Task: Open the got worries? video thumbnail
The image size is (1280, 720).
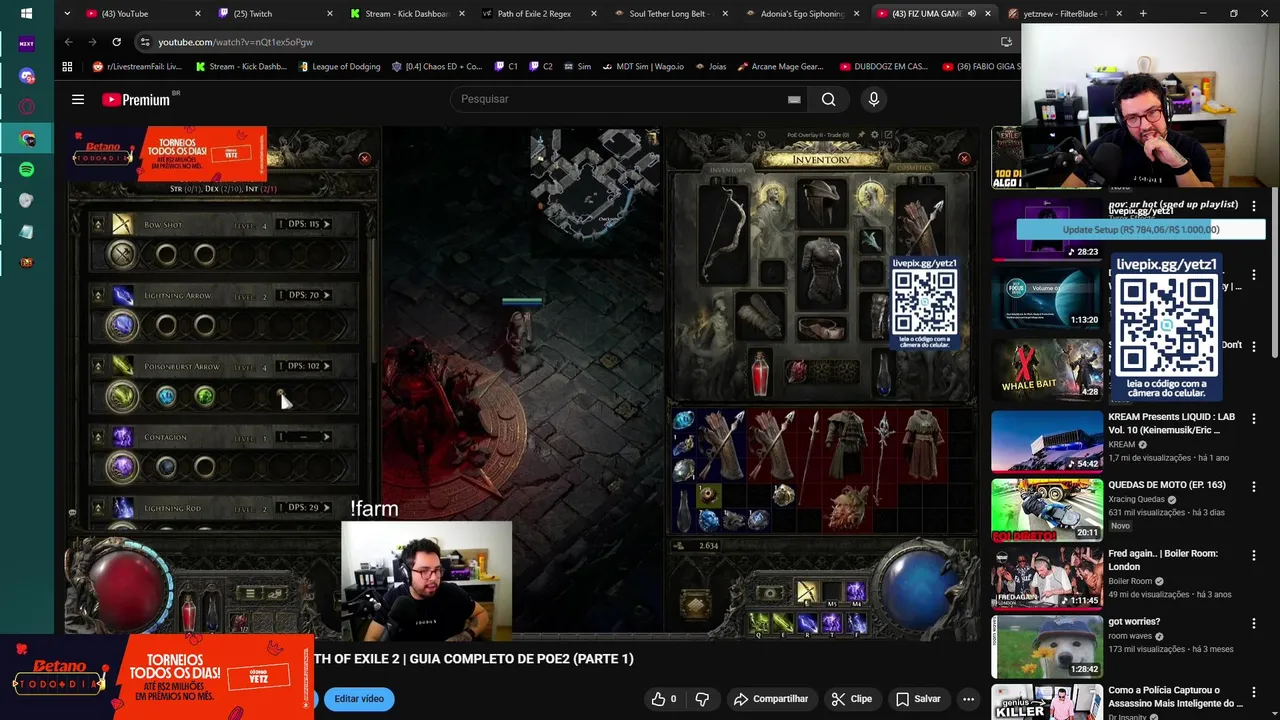Action: (x=1047, y=646)
